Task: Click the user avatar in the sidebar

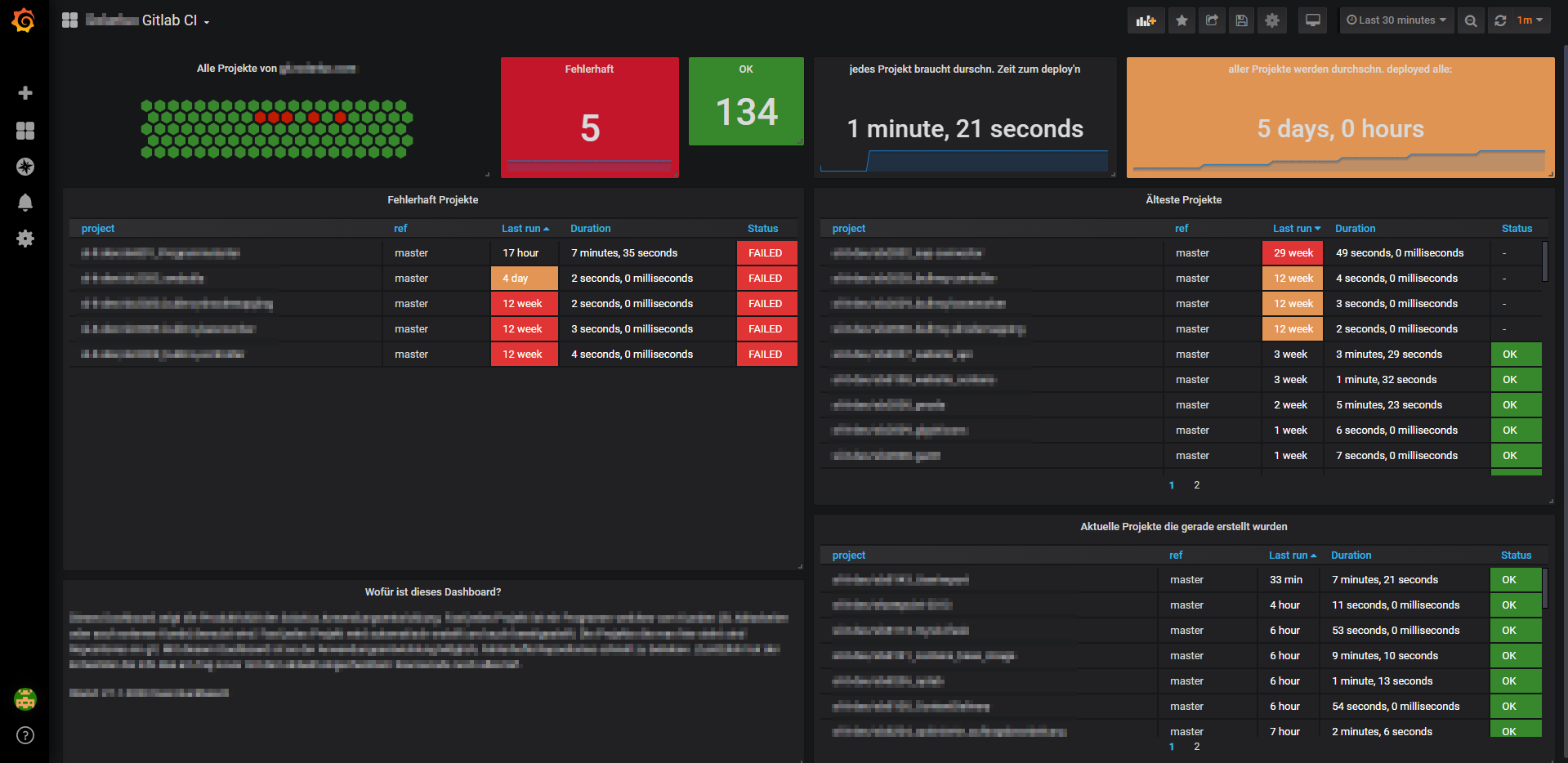Action: coord(25,699)
